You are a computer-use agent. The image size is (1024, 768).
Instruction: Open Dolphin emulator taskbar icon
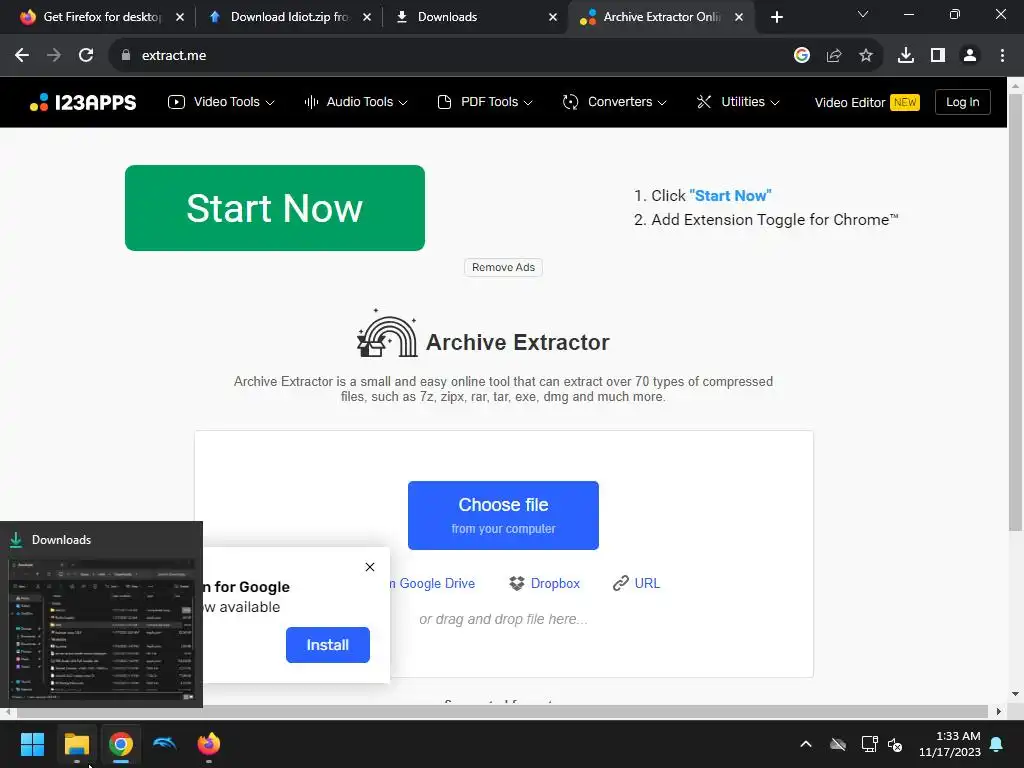pos(165,744)
